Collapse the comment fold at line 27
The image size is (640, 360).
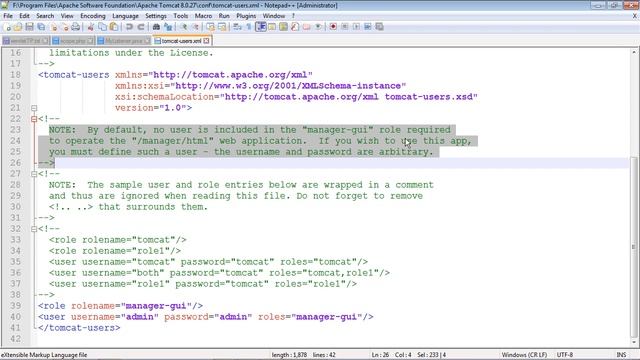click(x=34, y=174)
